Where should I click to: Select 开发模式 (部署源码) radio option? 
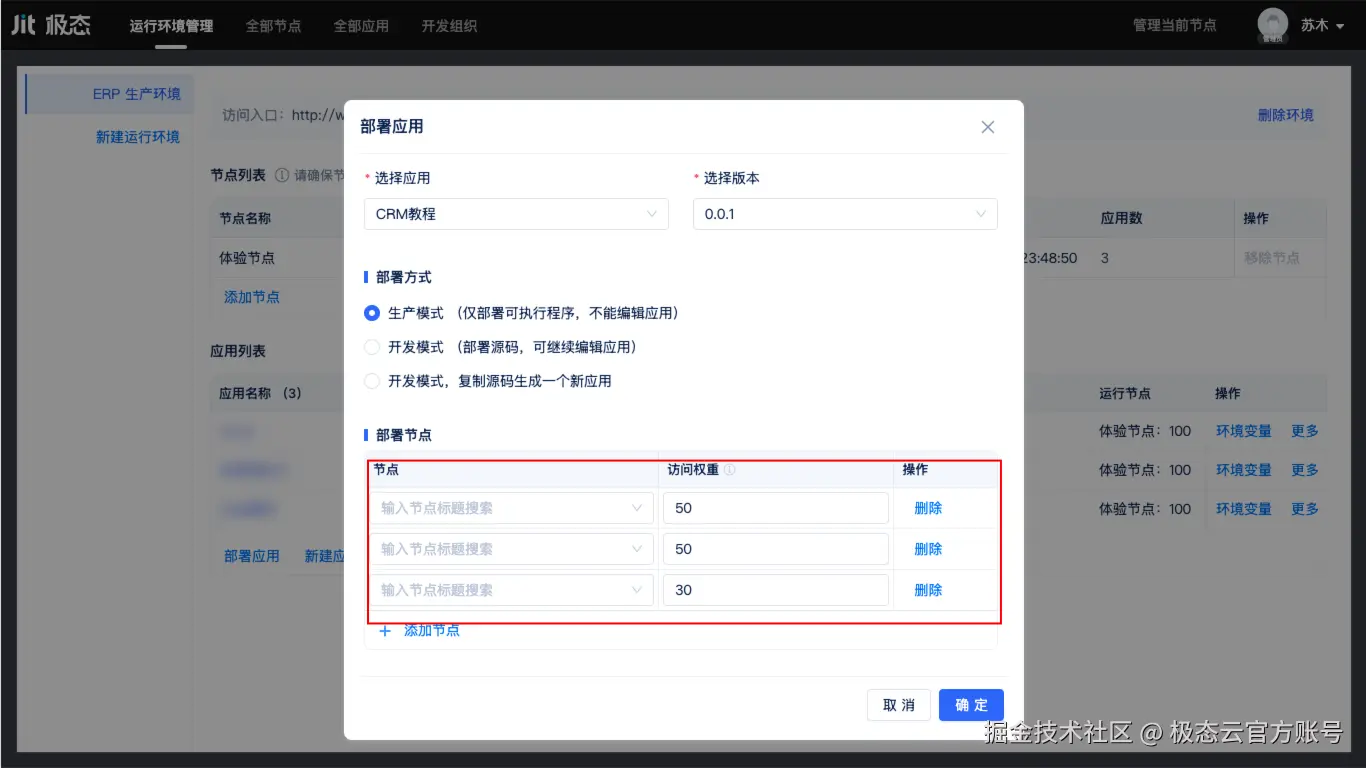coord(372,347)
